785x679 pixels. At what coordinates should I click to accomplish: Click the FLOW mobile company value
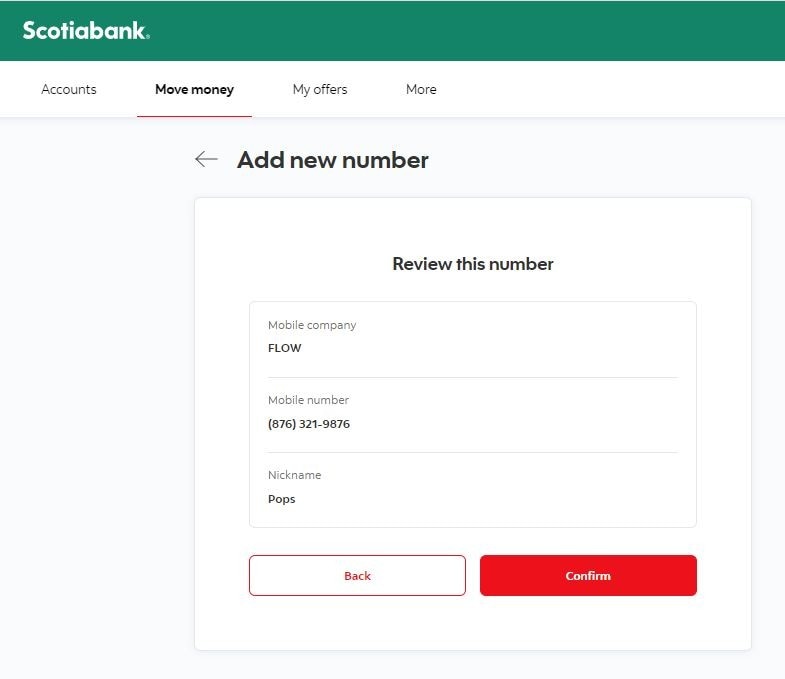(x=284, y=348)
